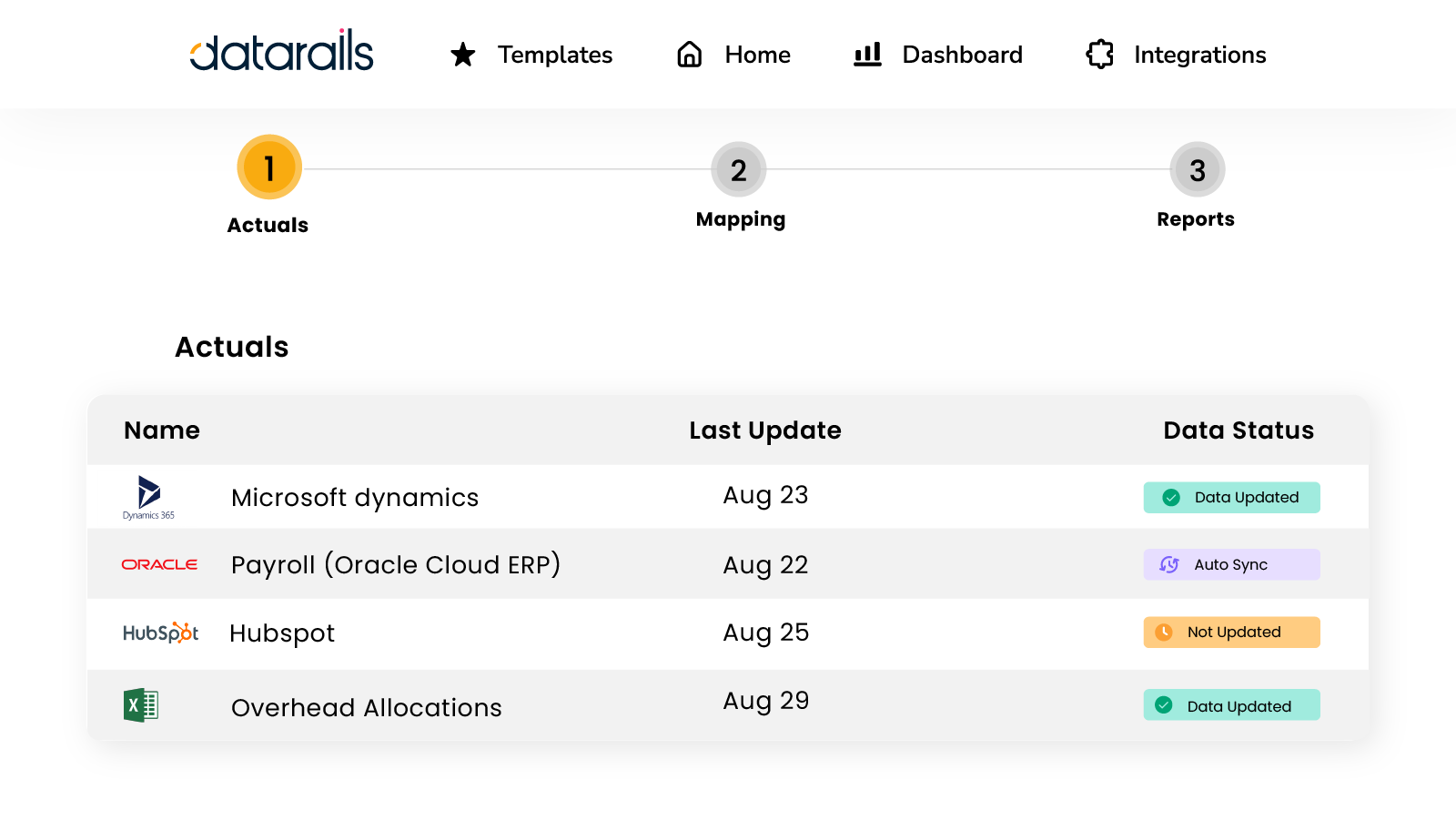1456x820 pixels.
Task: Click the Templates star icon
Action: (x=463, y=55)
